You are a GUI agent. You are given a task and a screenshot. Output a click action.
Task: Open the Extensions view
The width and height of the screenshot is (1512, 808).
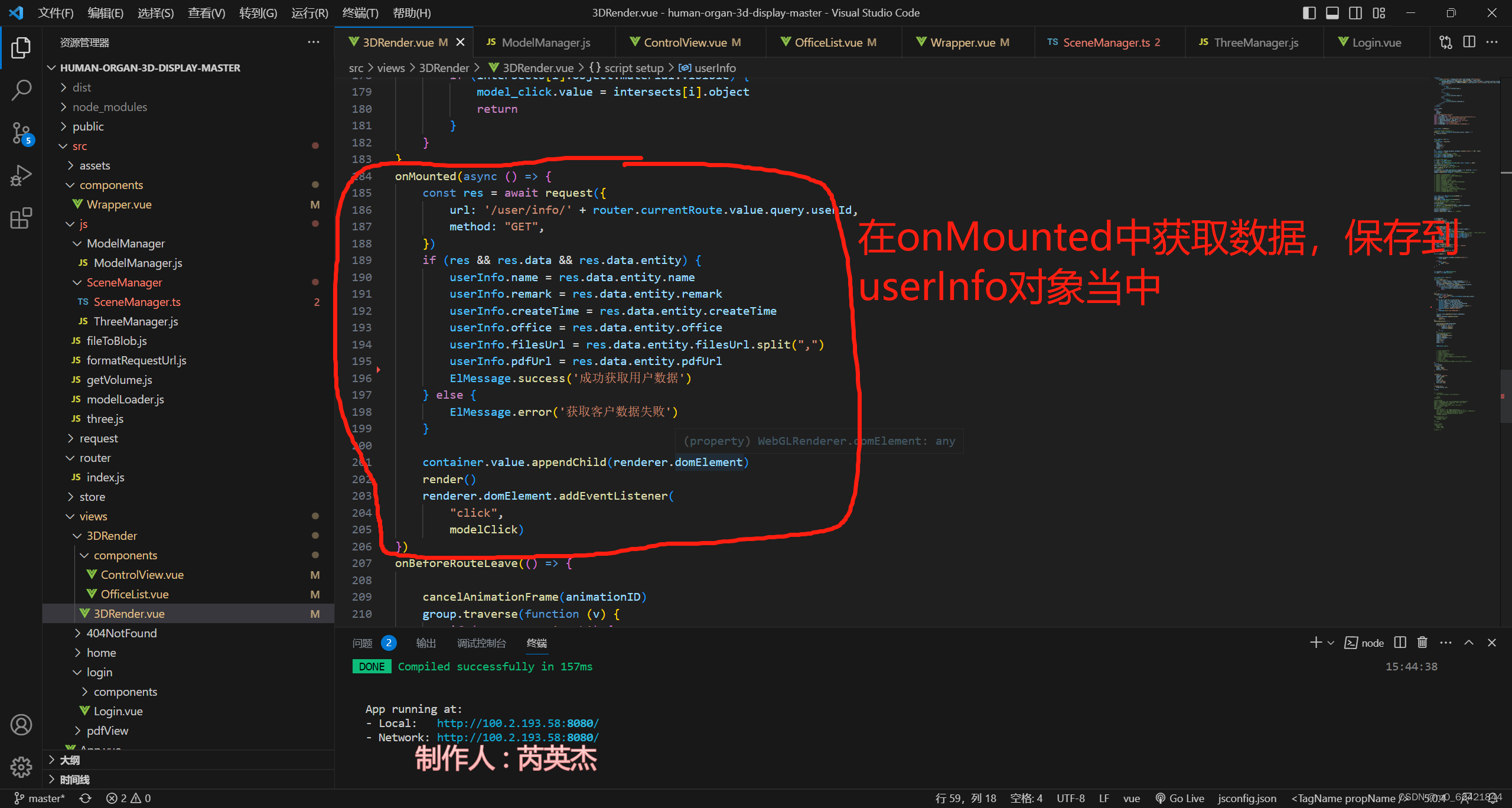click(21, 217)
